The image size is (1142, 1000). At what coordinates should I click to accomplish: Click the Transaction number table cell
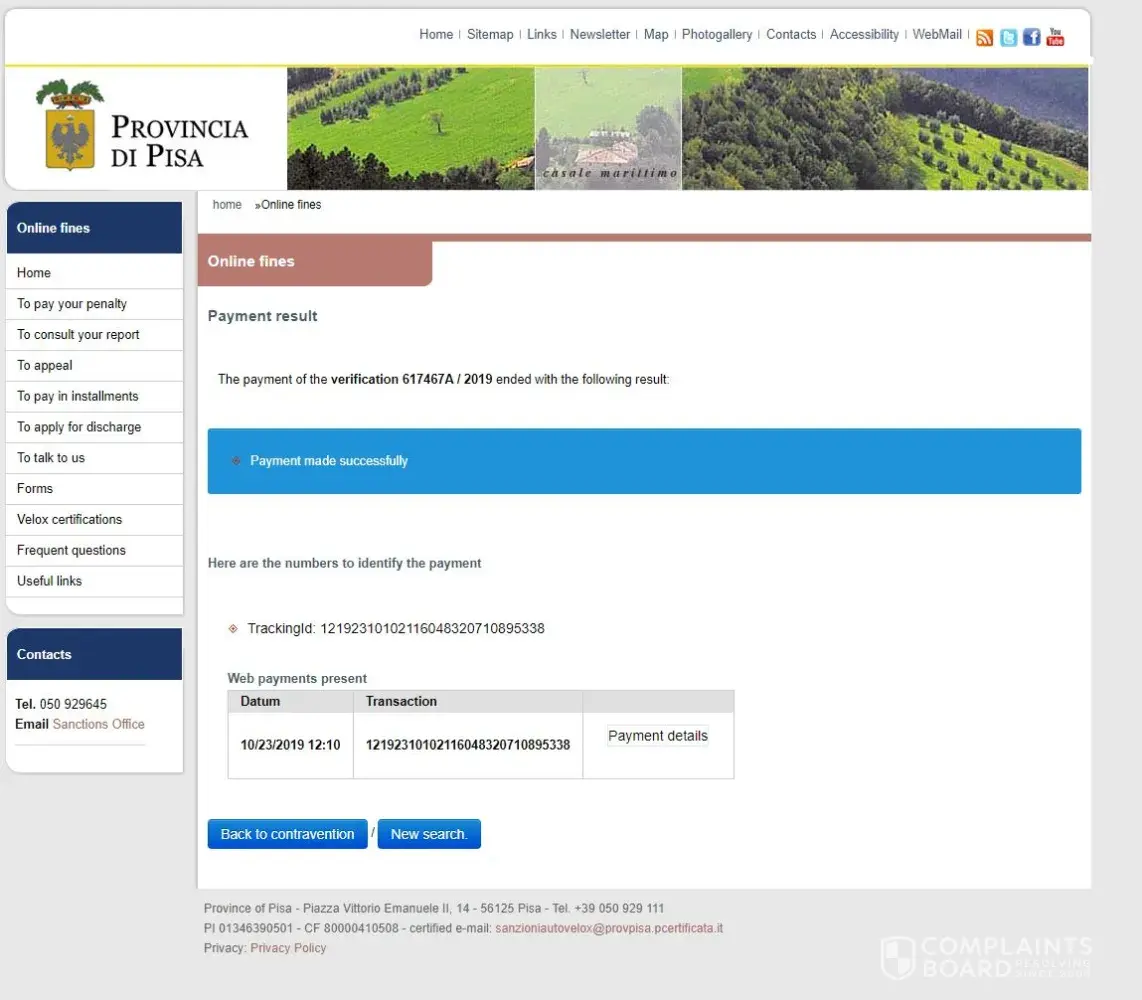click(468, 744)
